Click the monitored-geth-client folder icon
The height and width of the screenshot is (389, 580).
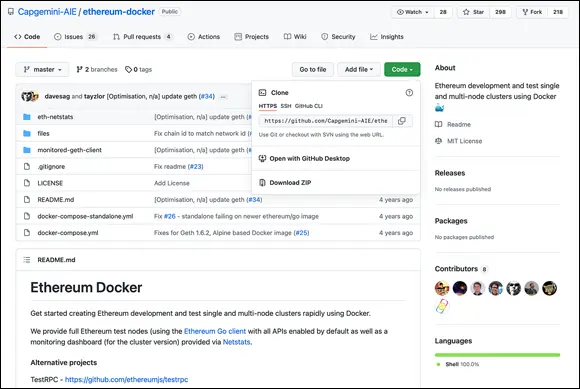pyautogui.click(x=27, y=150)
